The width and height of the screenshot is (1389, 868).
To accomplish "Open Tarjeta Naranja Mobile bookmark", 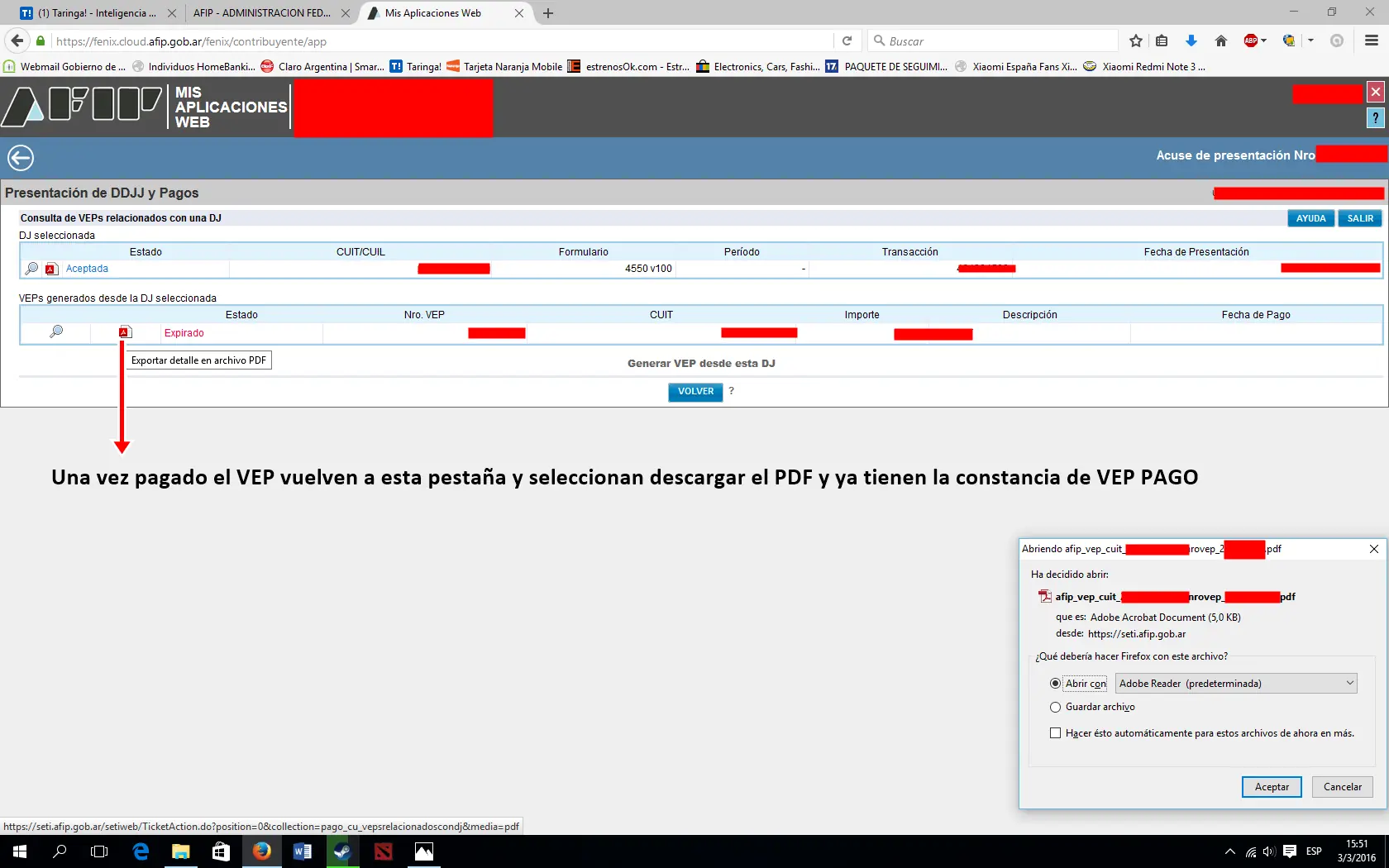I will [504, 67].
